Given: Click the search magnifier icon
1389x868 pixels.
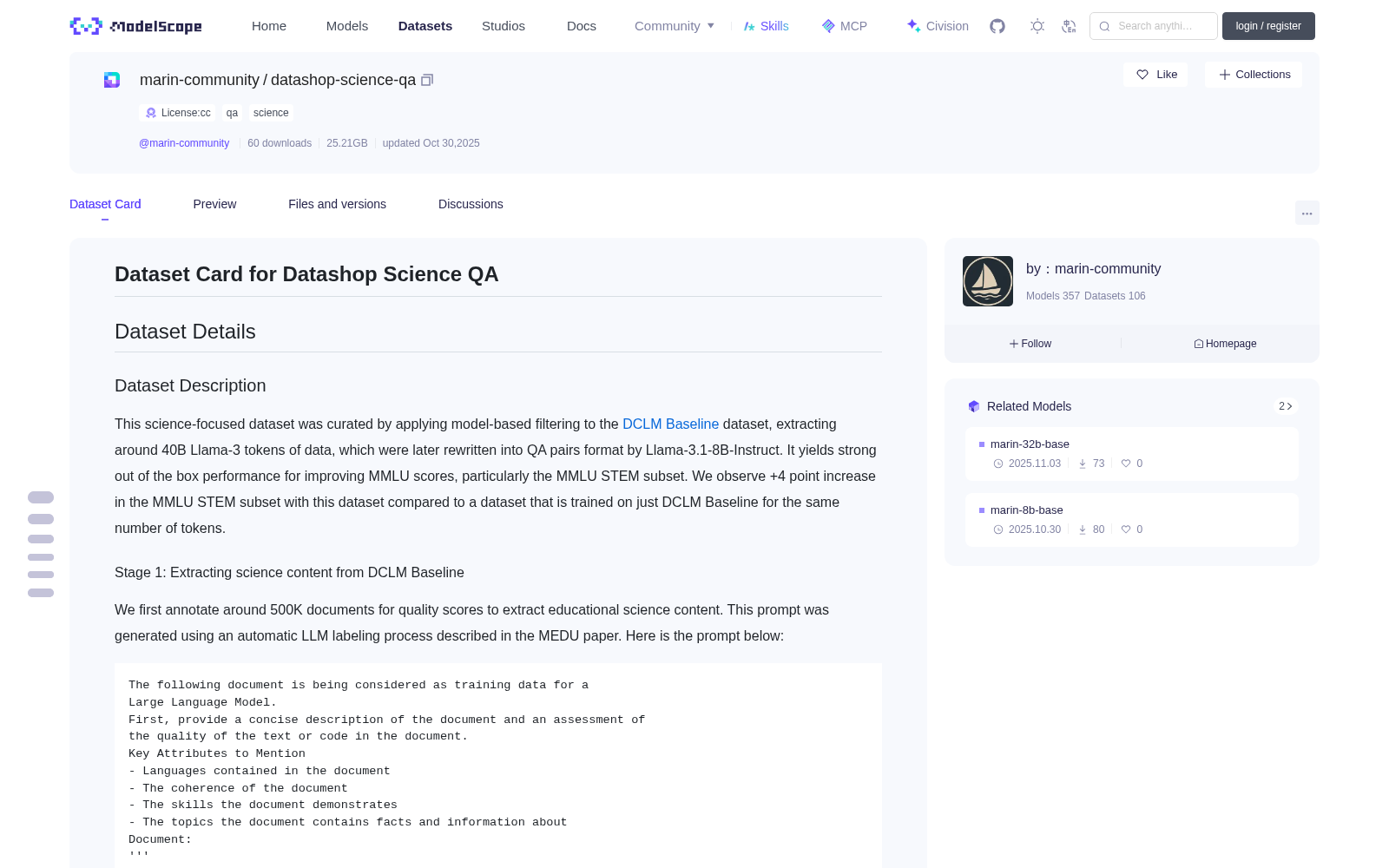Looking at the screenshot, I should tap(1104, 26).
